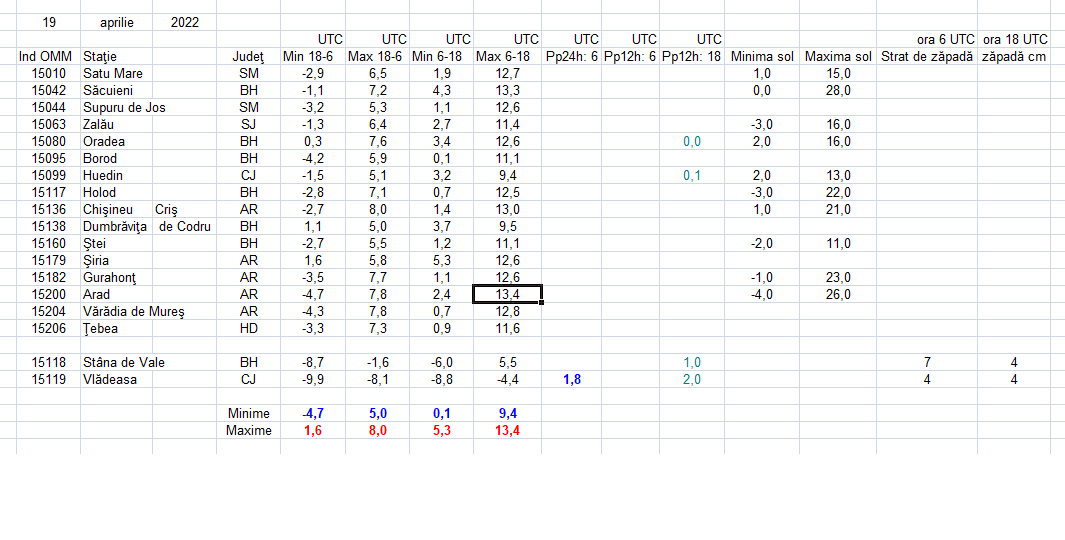This screenshot has height=540, width=1065.
Task: Click Vlădeasa's Min 18-6 value '-9,9'
Action: point(313,379)
